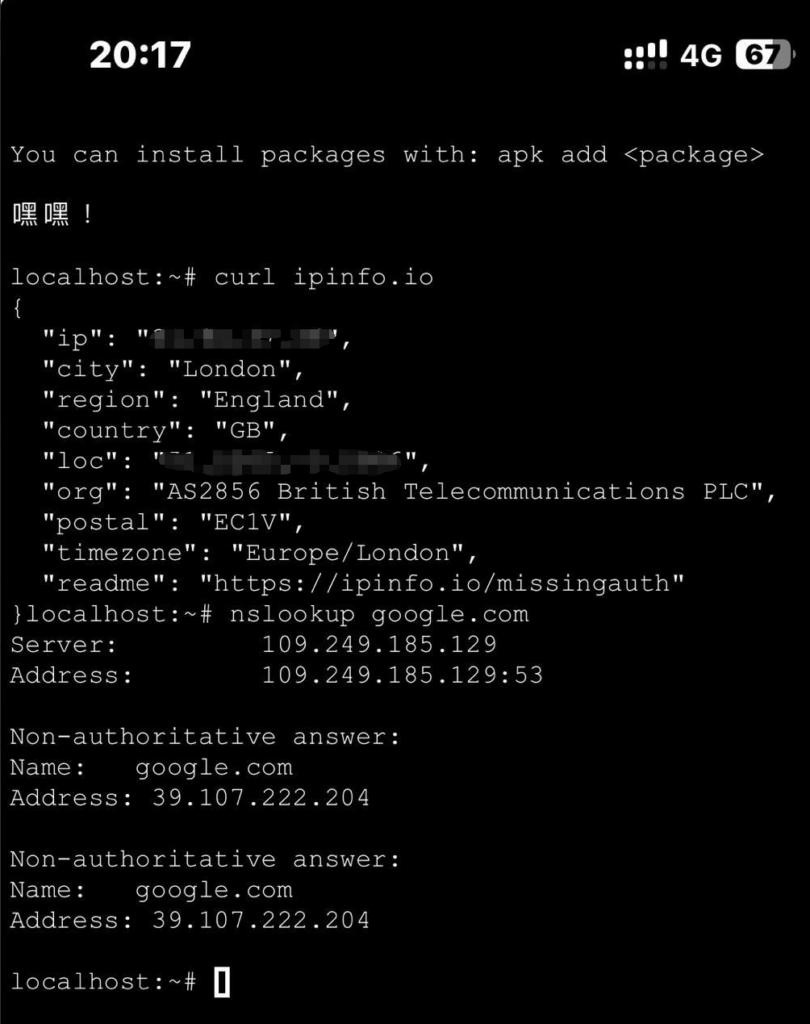810x1024 pixels.
Task: Open the ipinfo.io/missingauth readme URL
Action: click(x=442, y=584)
